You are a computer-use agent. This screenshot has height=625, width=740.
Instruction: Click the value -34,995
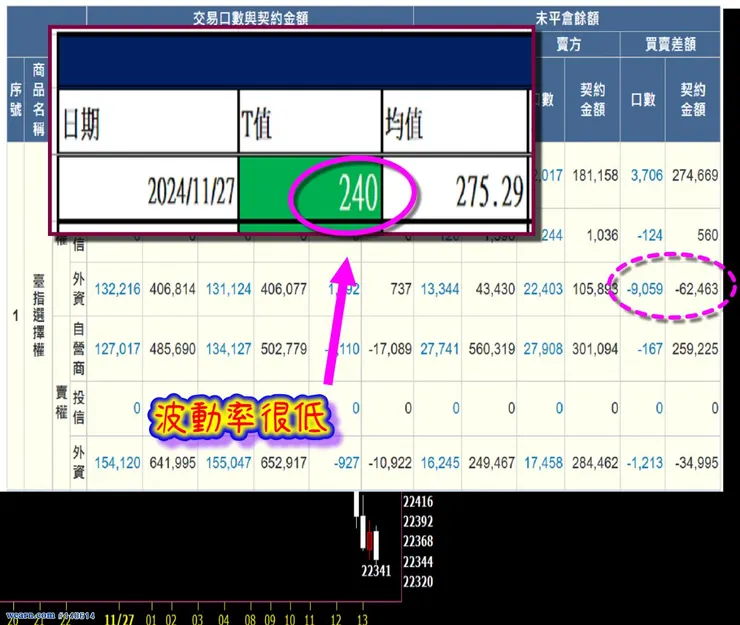tap(696, 463)
